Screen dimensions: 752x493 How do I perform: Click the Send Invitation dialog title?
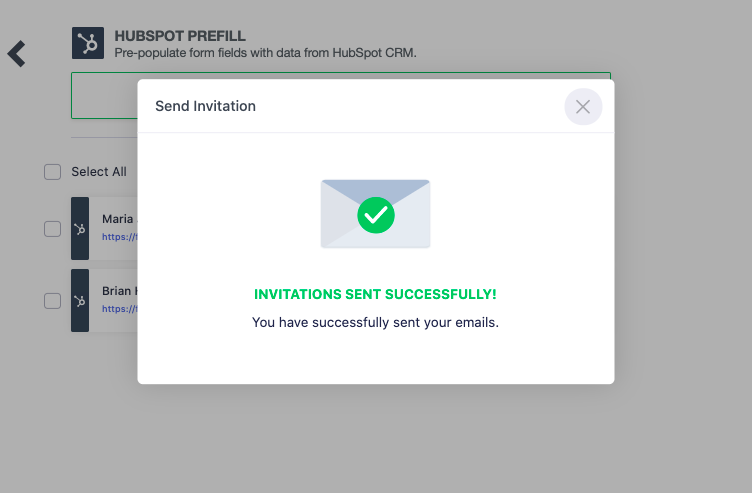click(x=205, y=106)
